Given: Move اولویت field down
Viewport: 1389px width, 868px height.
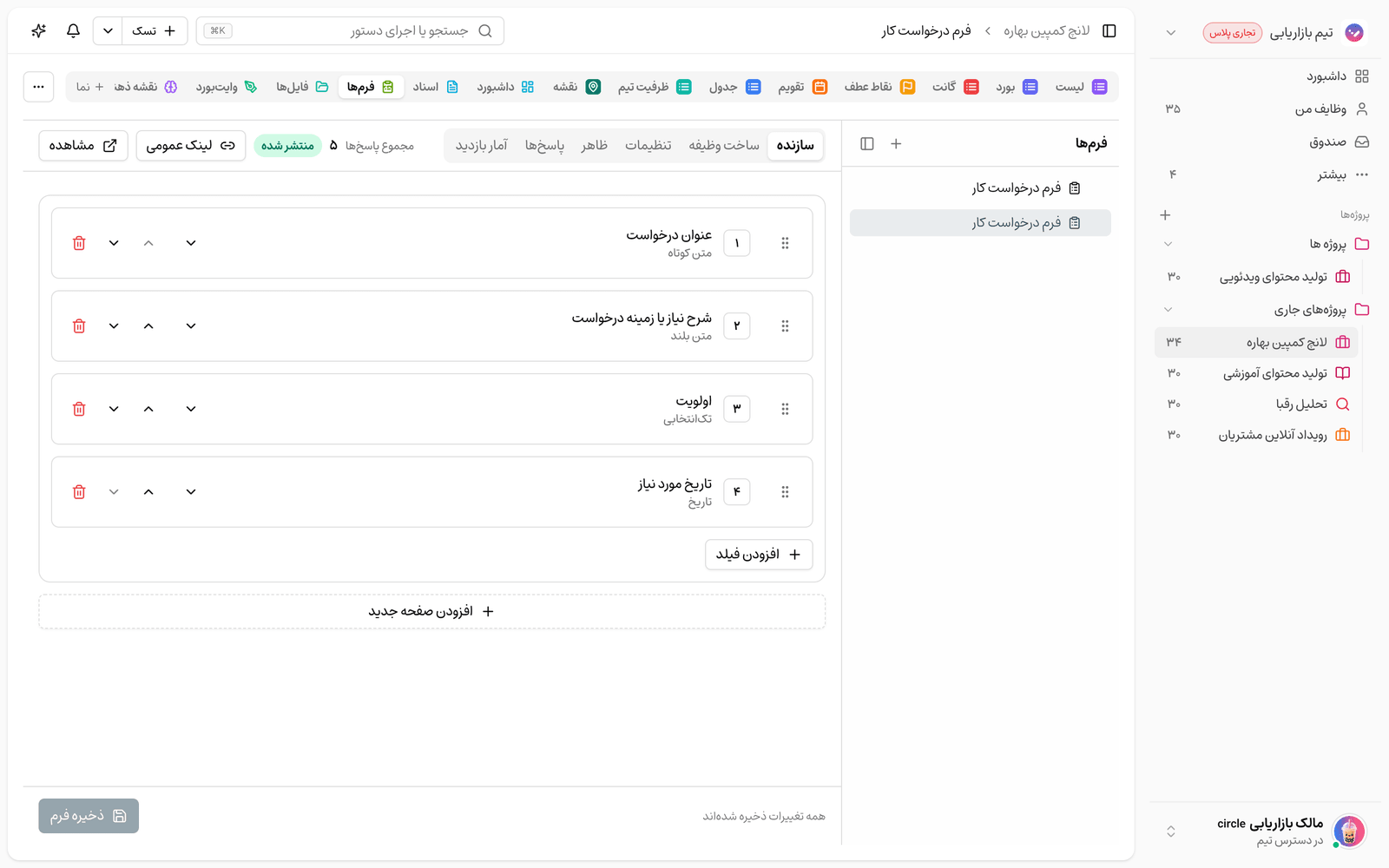Looking at the screenshot, I should point(114,409).
